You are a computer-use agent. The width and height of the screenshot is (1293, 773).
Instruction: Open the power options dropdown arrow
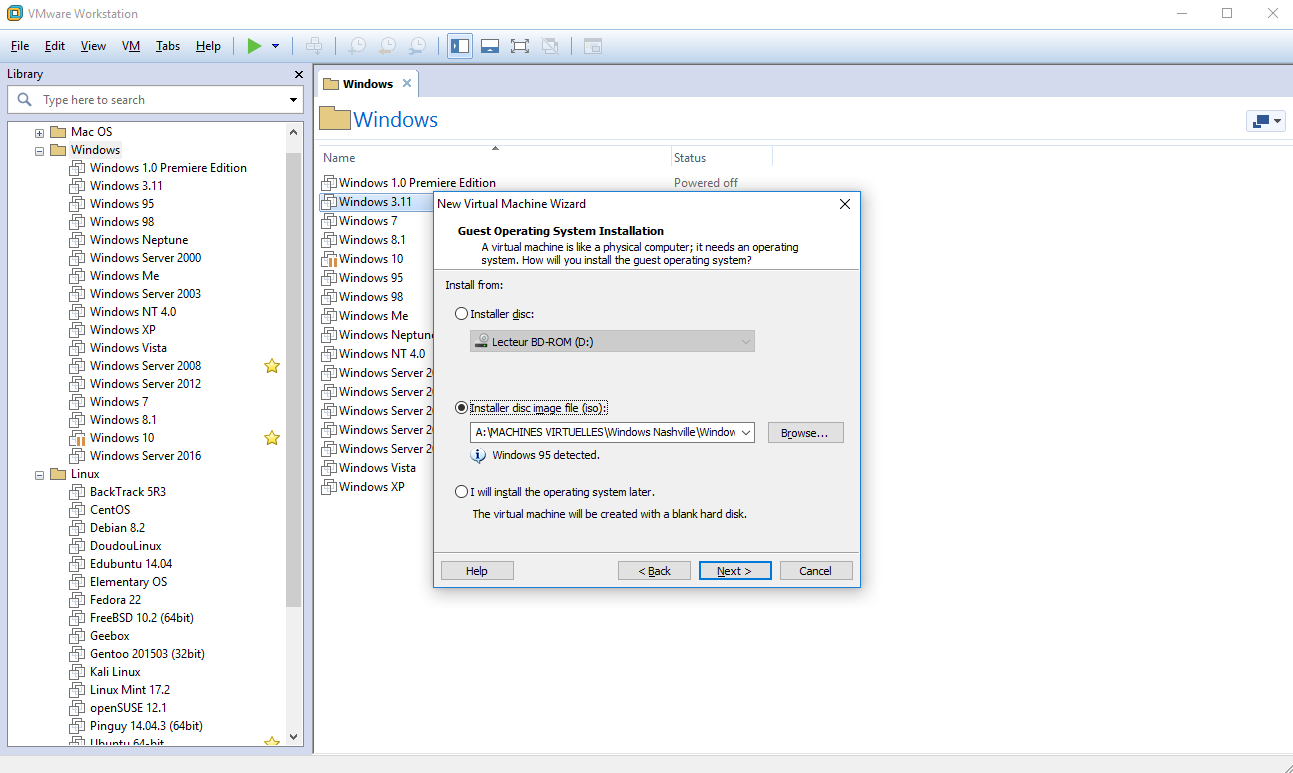point(275,46)
